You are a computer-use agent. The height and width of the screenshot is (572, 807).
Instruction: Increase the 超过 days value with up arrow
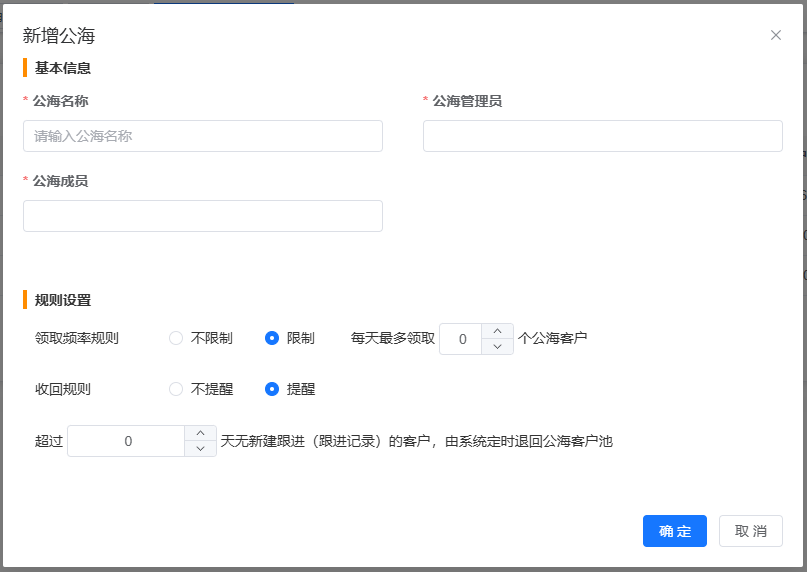pos(201,433)
